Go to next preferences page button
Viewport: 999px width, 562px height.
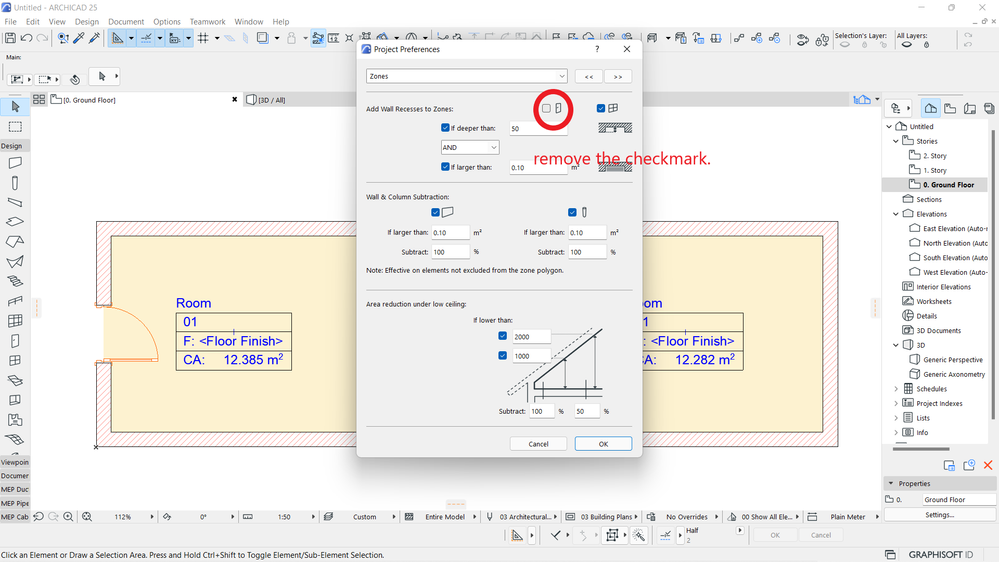click(618, 76)
